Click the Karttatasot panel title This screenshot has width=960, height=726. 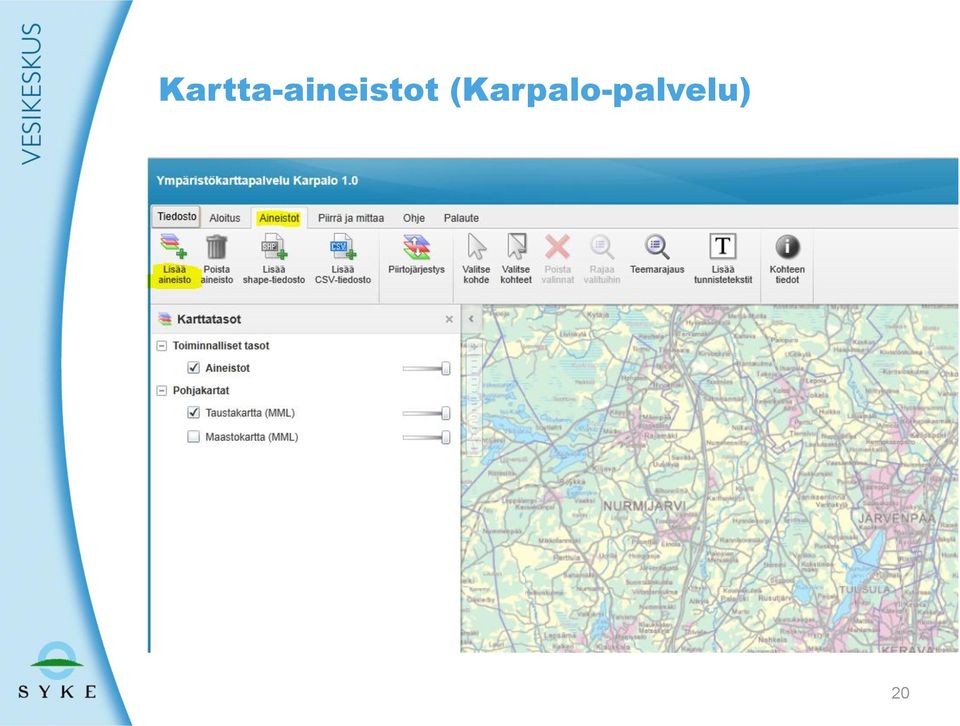[x=209, y=319]
